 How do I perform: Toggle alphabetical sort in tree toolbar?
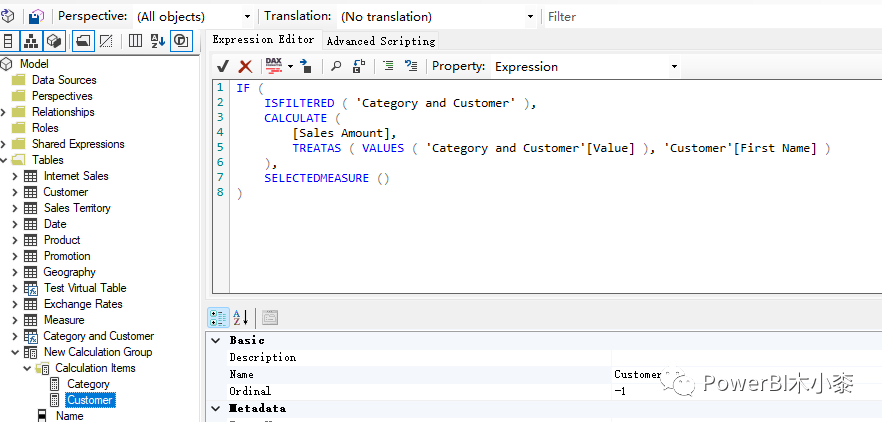158,41
